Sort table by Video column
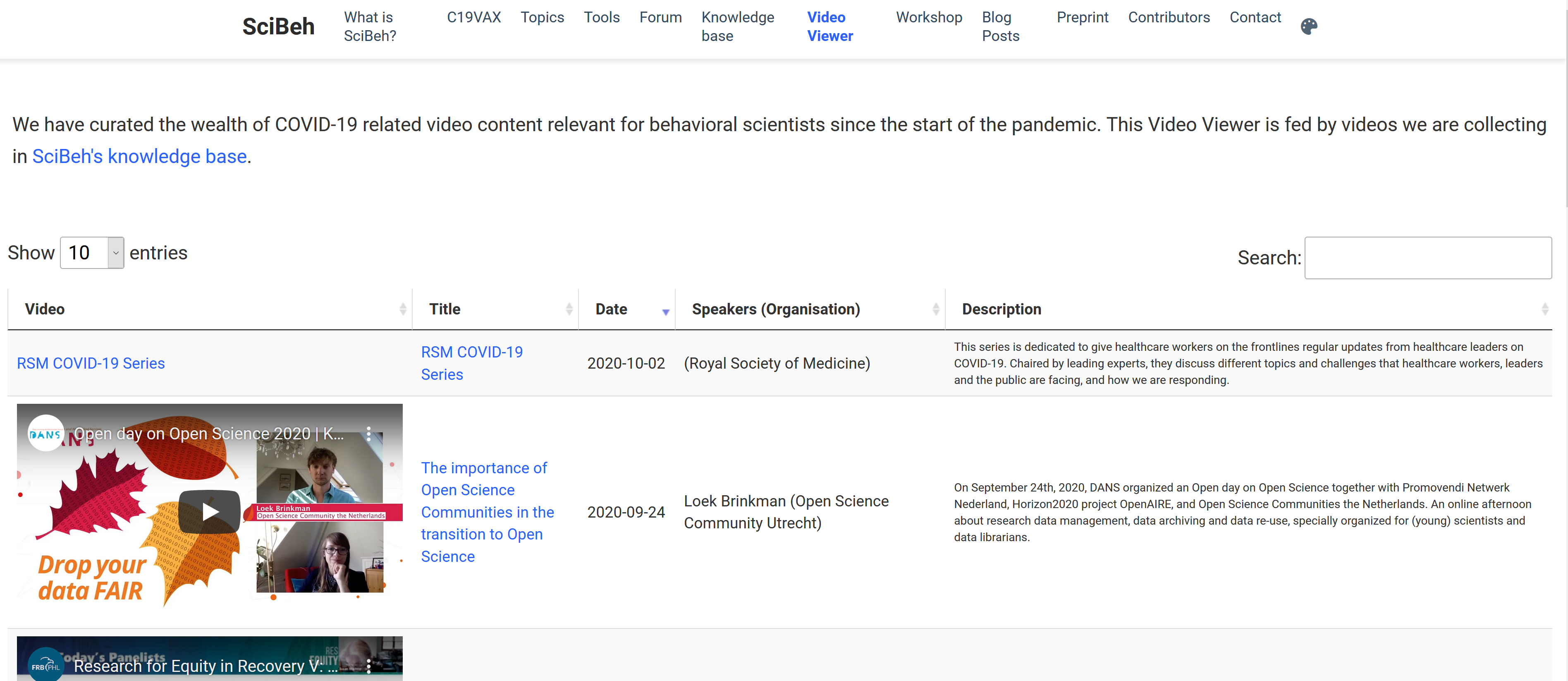Viewport: 1568px width, 681px height. coord(210,309)
